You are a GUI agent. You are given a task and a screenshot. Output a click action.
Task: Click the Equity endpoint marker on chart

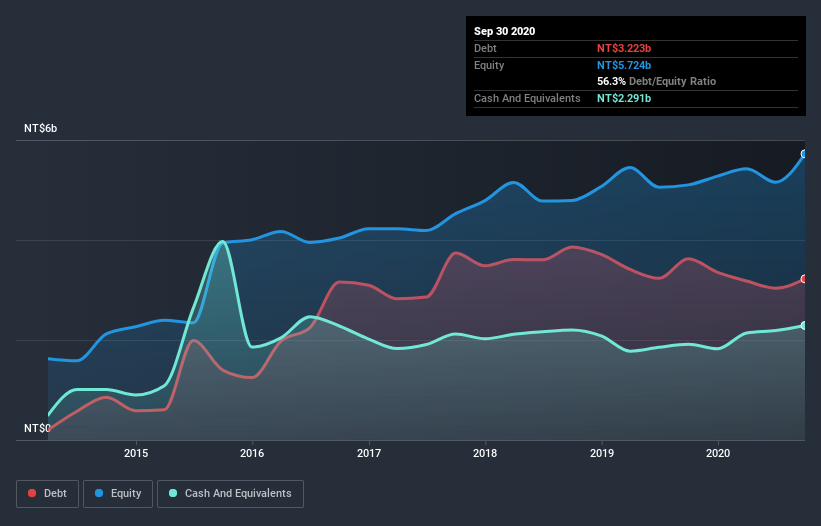click(x=804, y=154)
